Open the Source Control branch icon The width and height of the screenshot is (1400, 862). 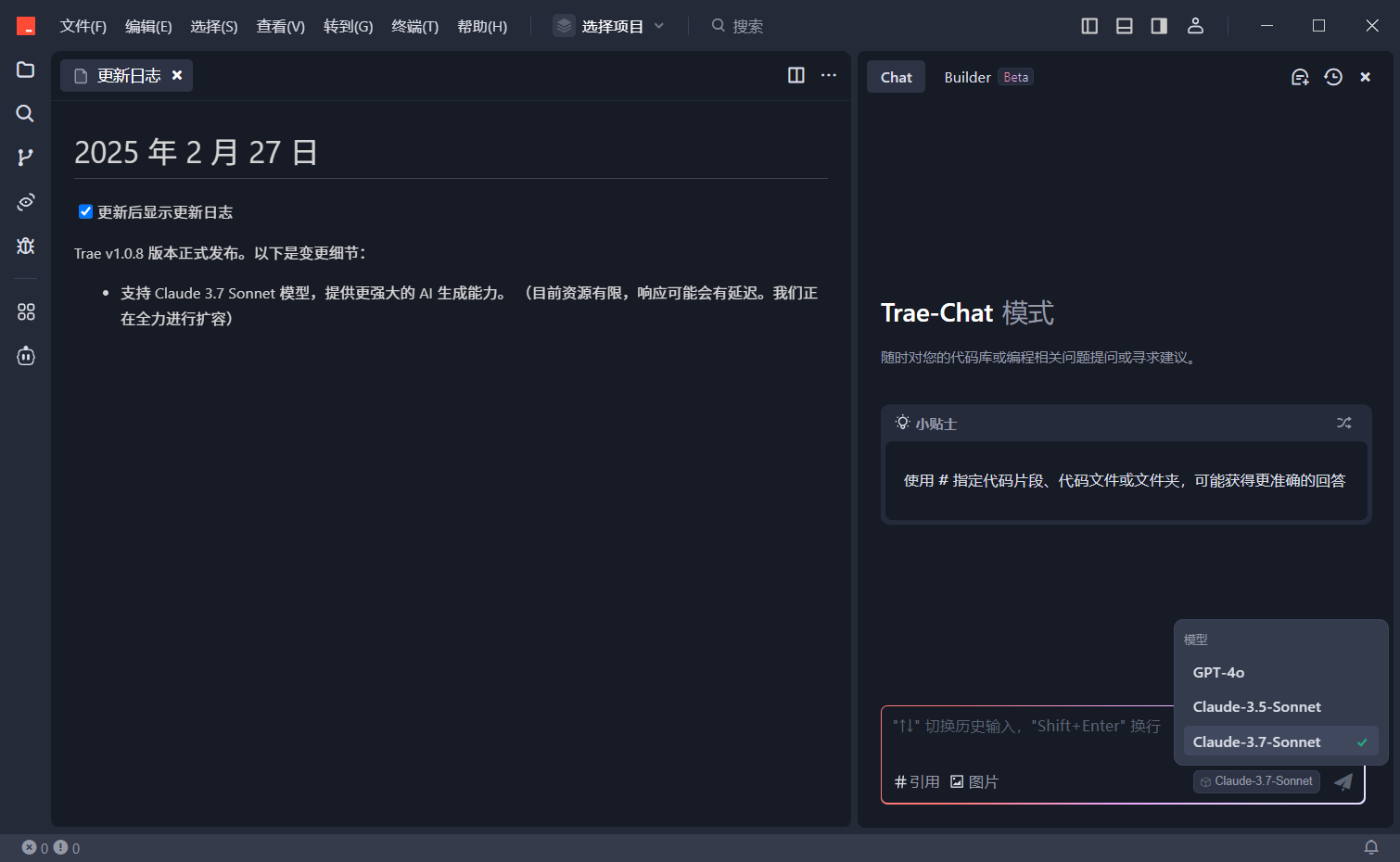coord(26,158)
